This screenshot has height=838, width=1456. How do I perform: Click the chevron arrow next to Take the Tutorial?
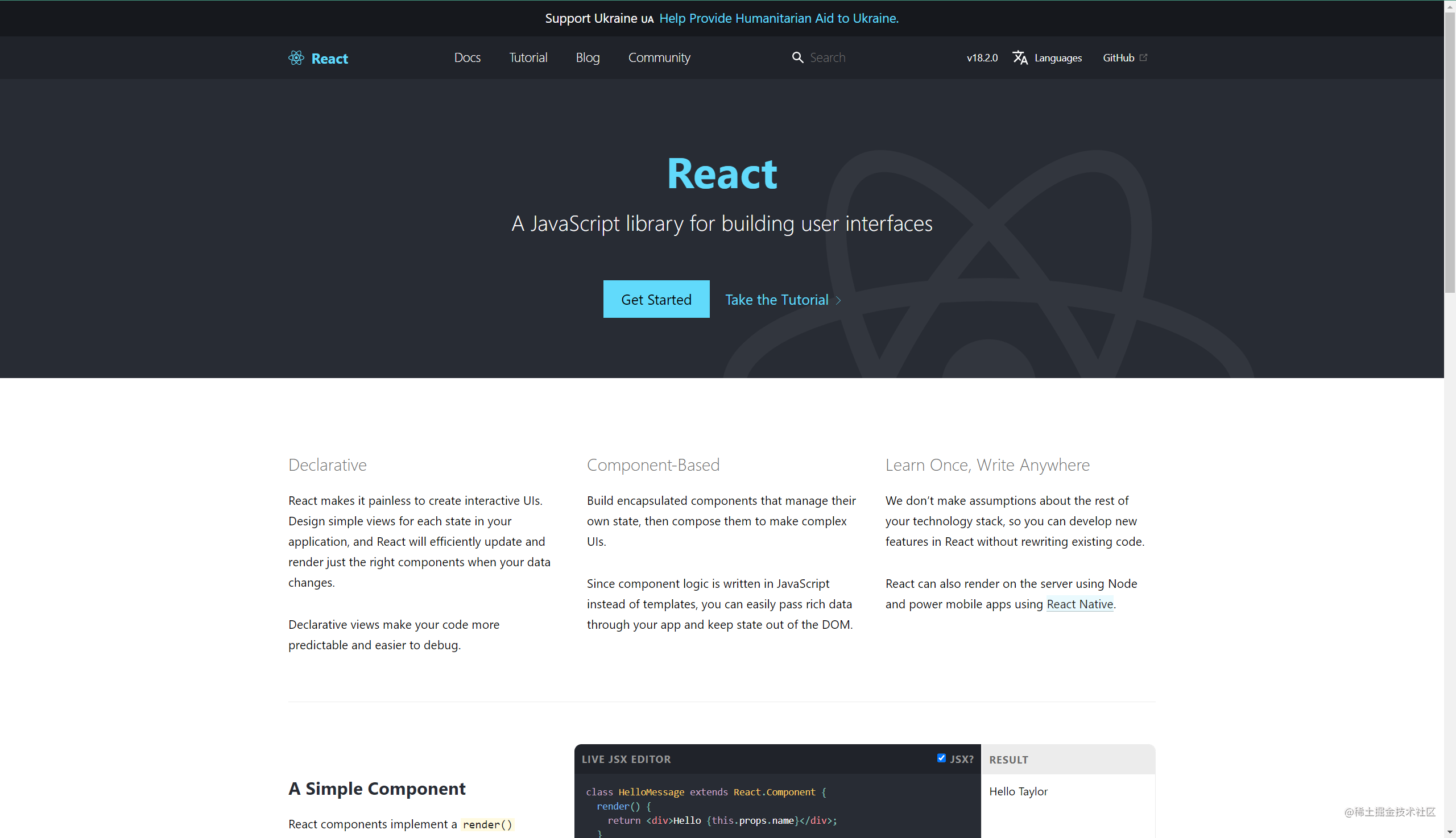pos(838,300)
